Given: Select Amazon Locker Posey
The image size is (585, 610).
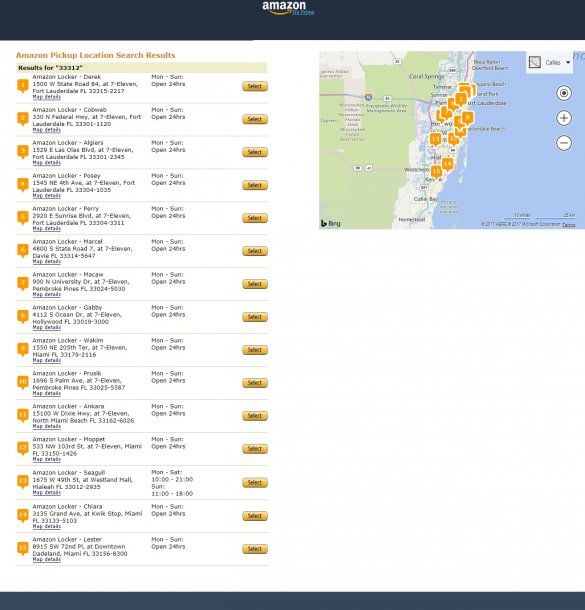Looking at the screenshot, I should tap(255, 185).
